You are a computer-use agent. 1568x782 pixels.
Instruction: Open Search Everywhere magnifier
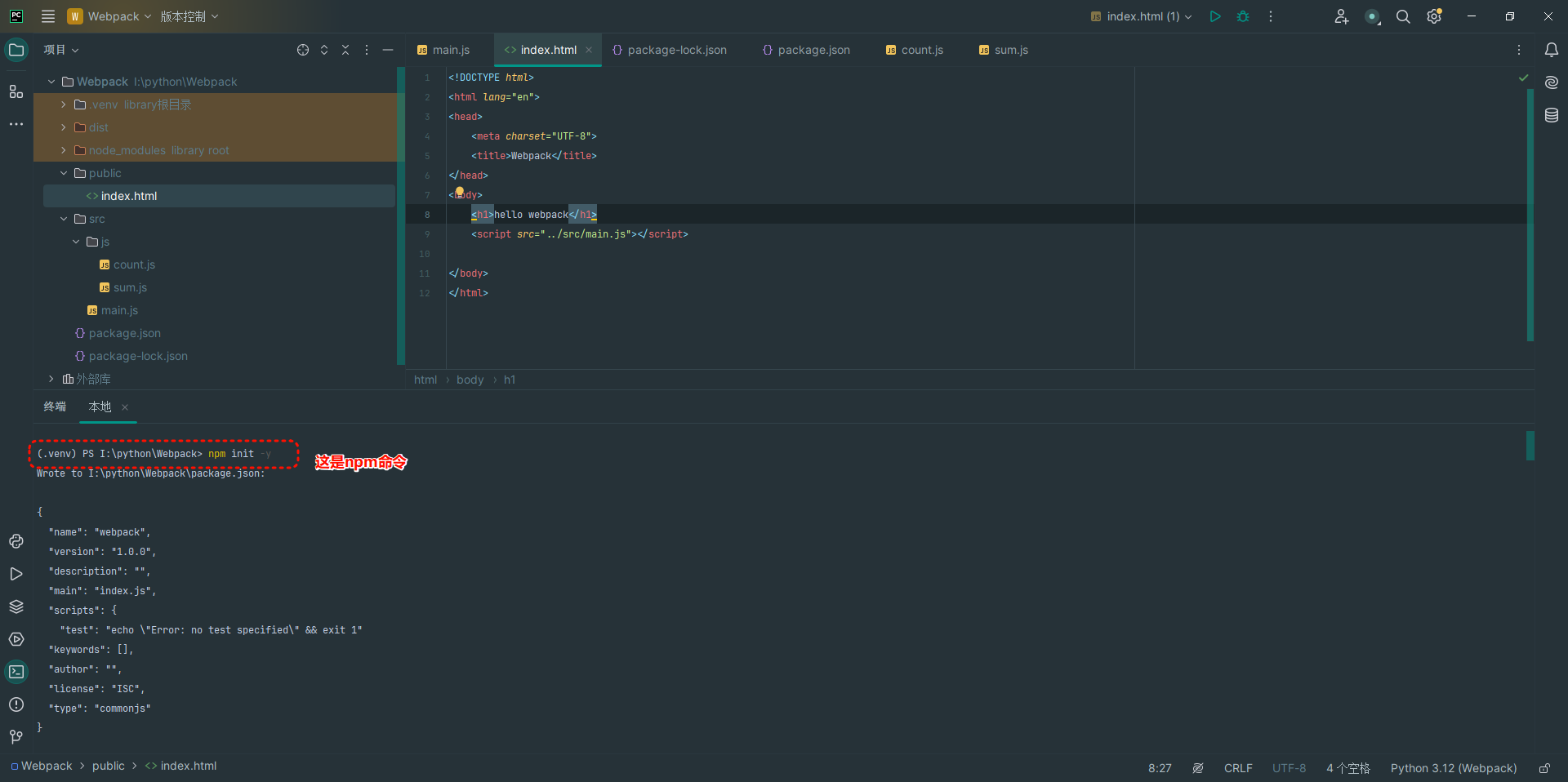click(1403, 16)
